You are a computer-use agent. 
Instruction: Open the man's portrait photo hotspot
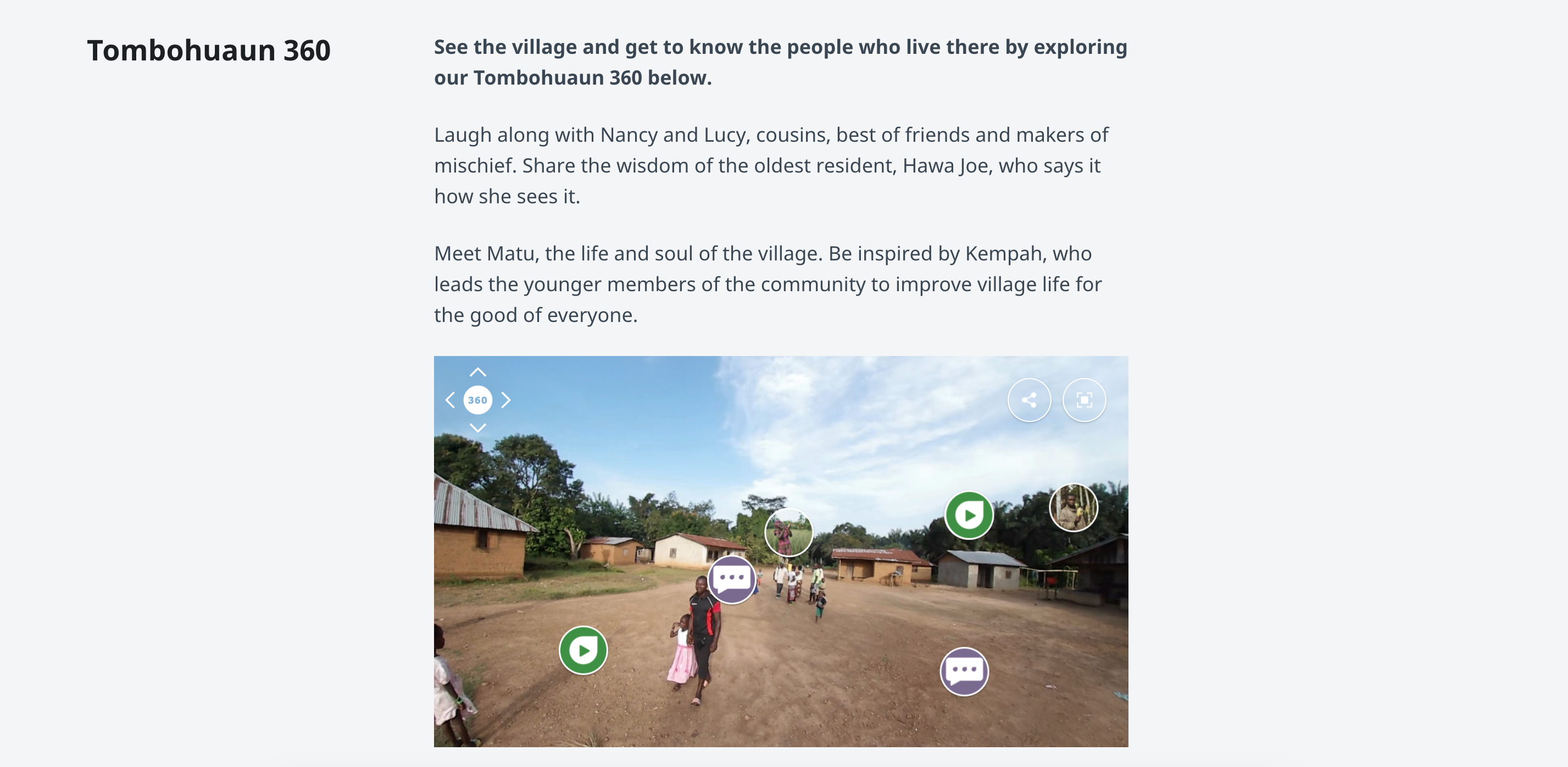pos(1073,508)
